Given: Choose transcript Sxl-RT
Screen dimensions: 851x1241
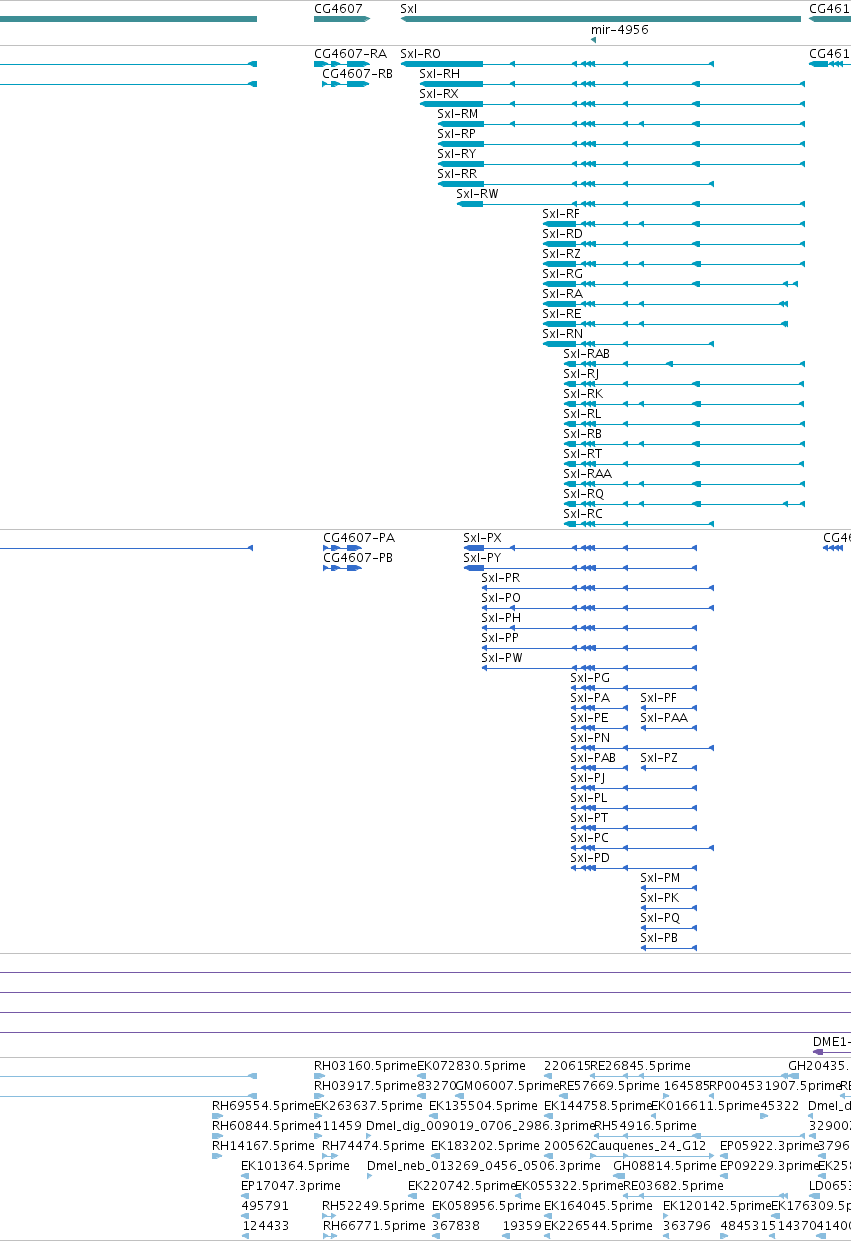Looking at the screenshot, I should 583,454.
